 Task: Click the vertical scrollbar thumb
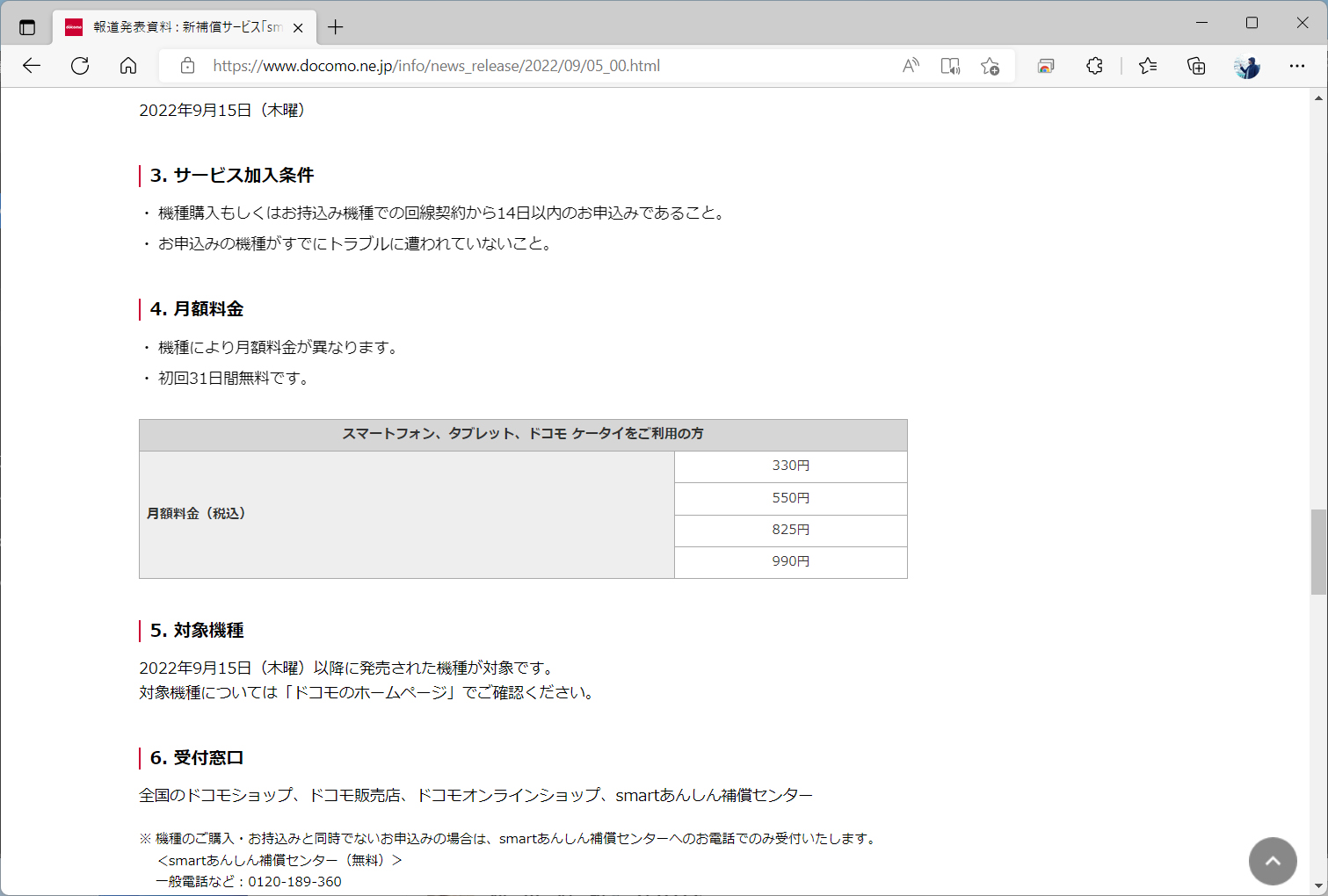(x=1318, y=552)
